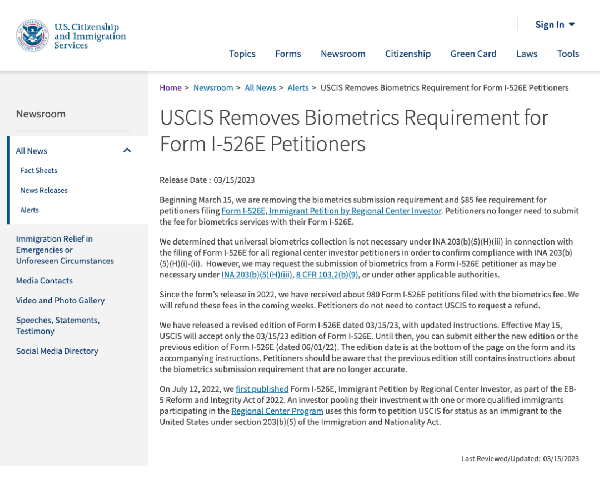Open the Citizenship menu

coord(408,54)
